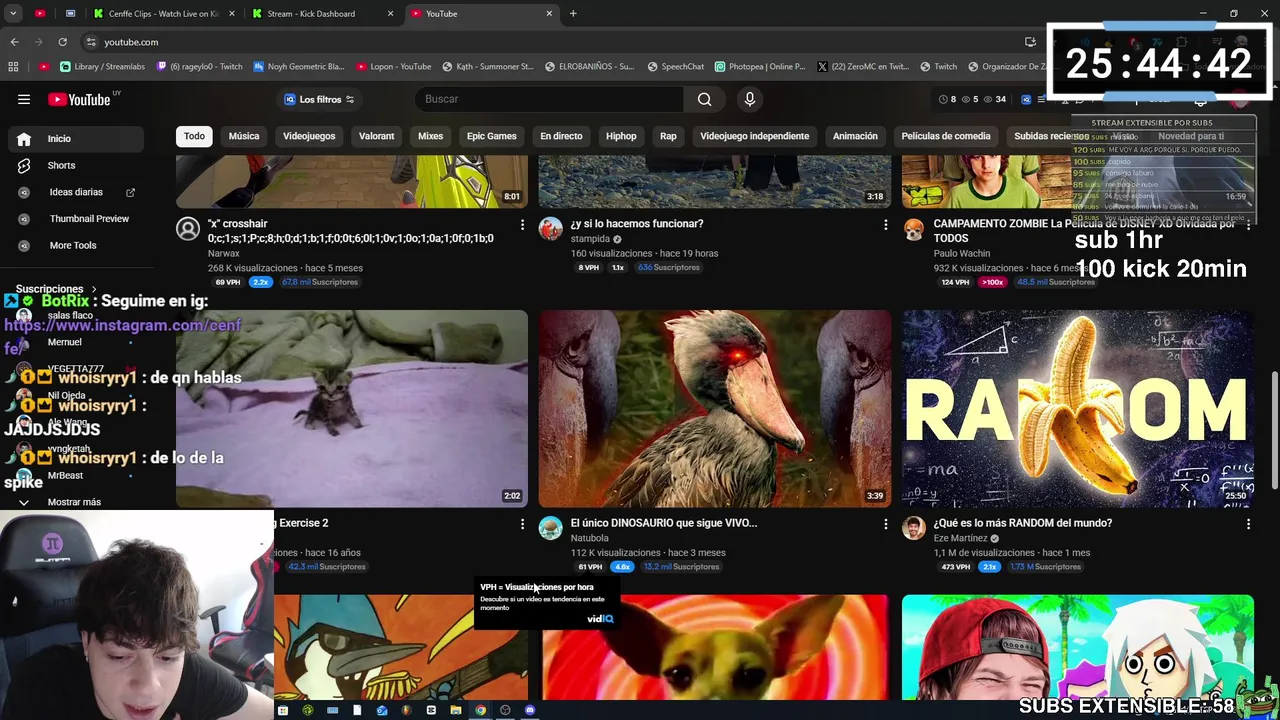This screenshot has width=1280, height=720.
Task: Click the YouTube logo
Action: coord(79,99)
